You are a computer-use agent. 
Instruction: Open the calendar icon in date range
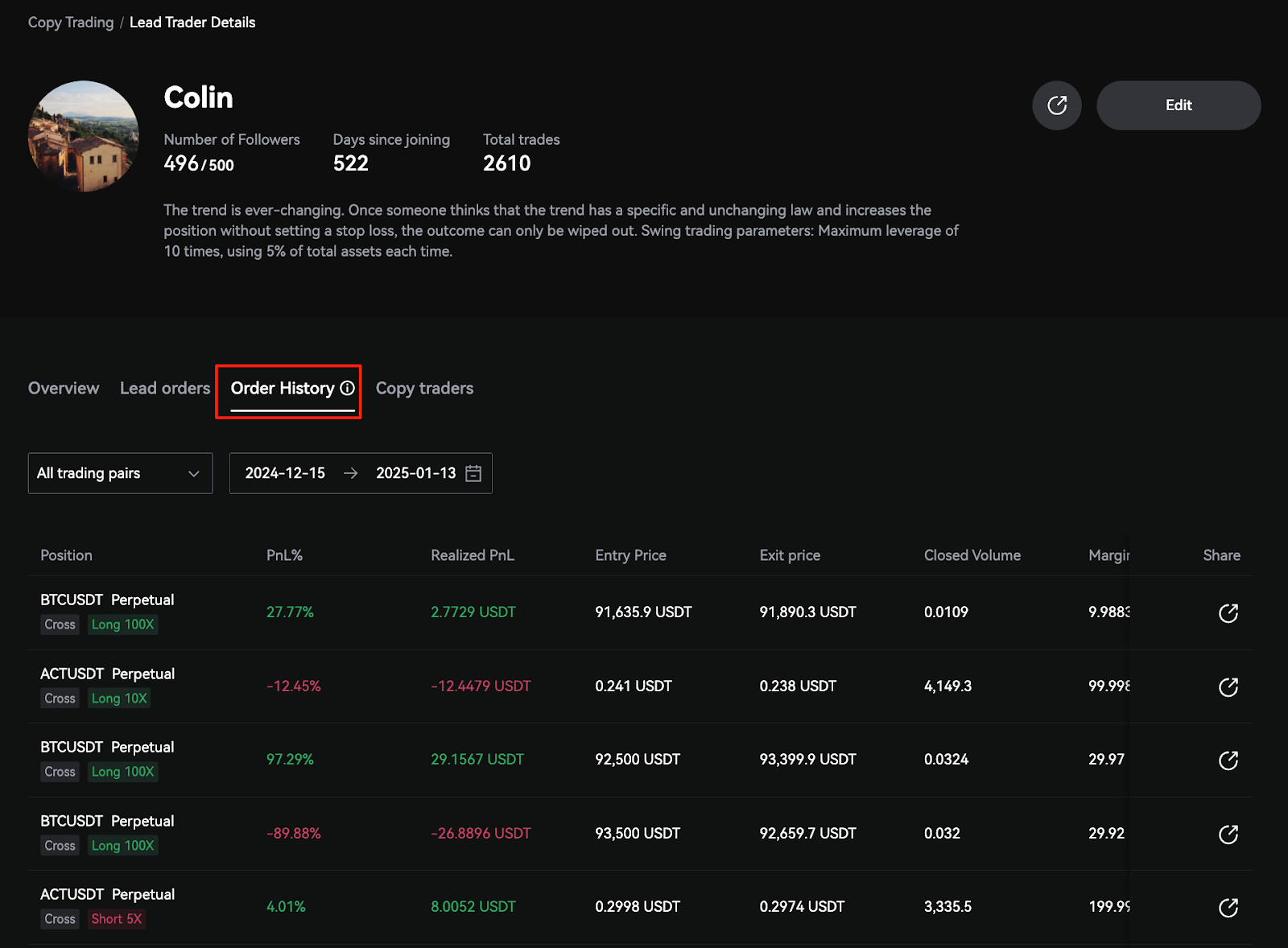coord(473,473)
